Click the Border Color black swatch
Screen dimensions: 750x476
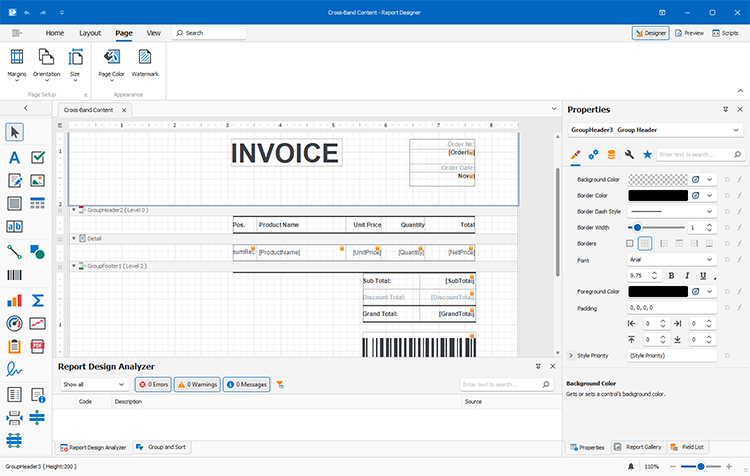(657, 196)
